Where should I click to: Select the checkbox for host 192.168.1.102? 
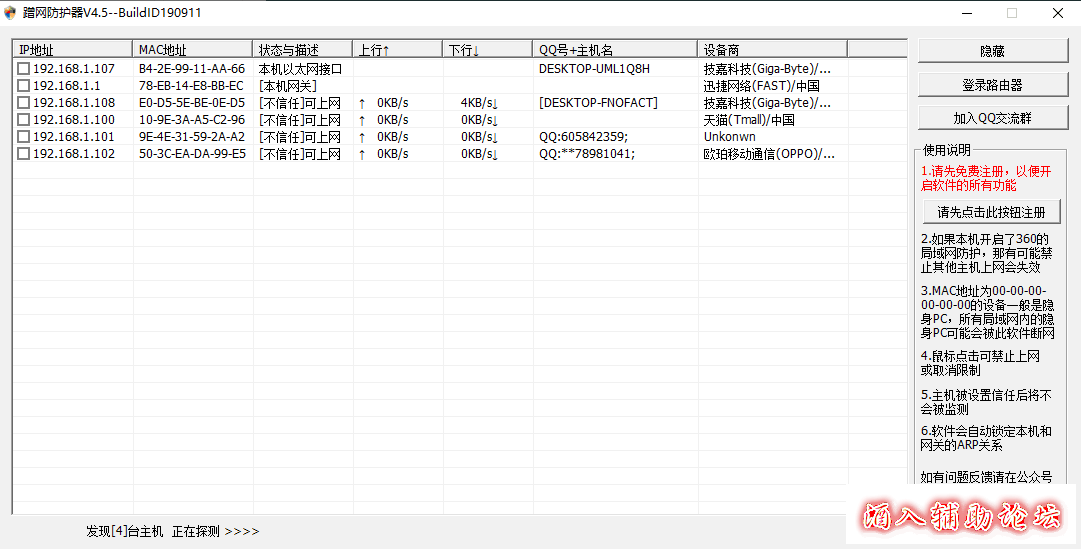click(23, 154)
